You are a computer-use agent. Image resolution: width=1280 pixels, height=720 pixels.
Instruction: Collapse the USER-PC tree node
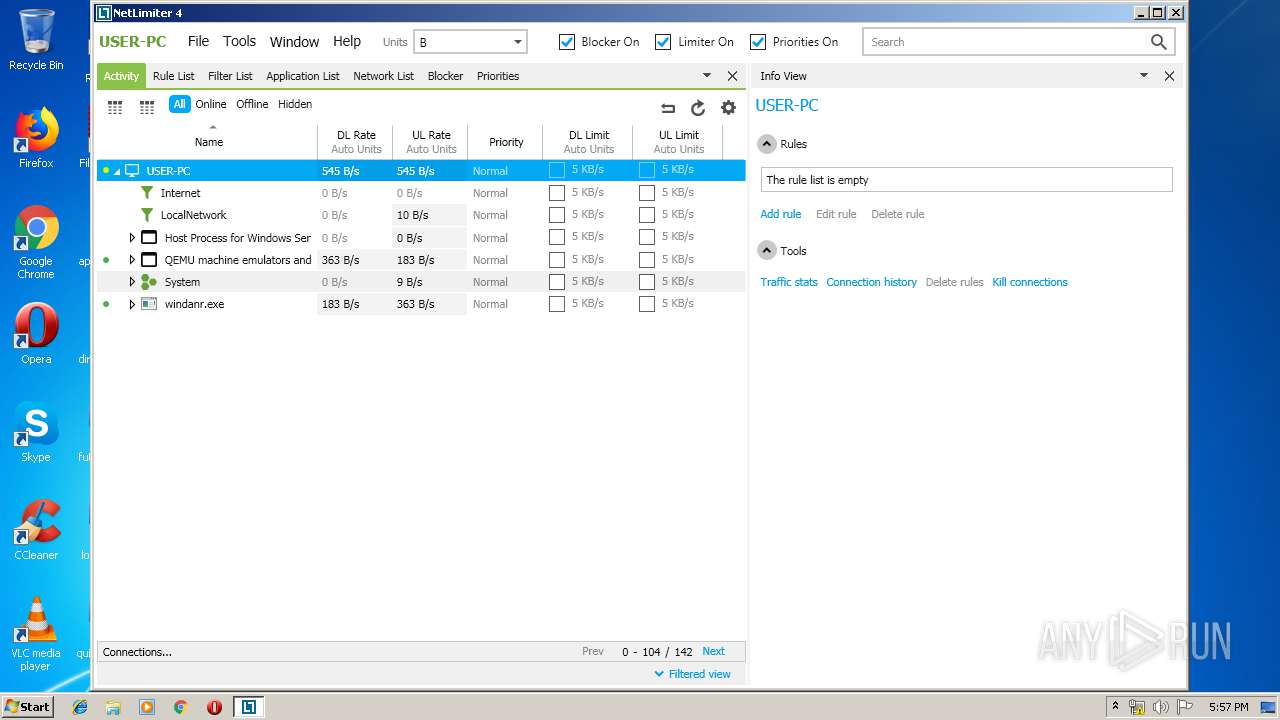(117, 172)
